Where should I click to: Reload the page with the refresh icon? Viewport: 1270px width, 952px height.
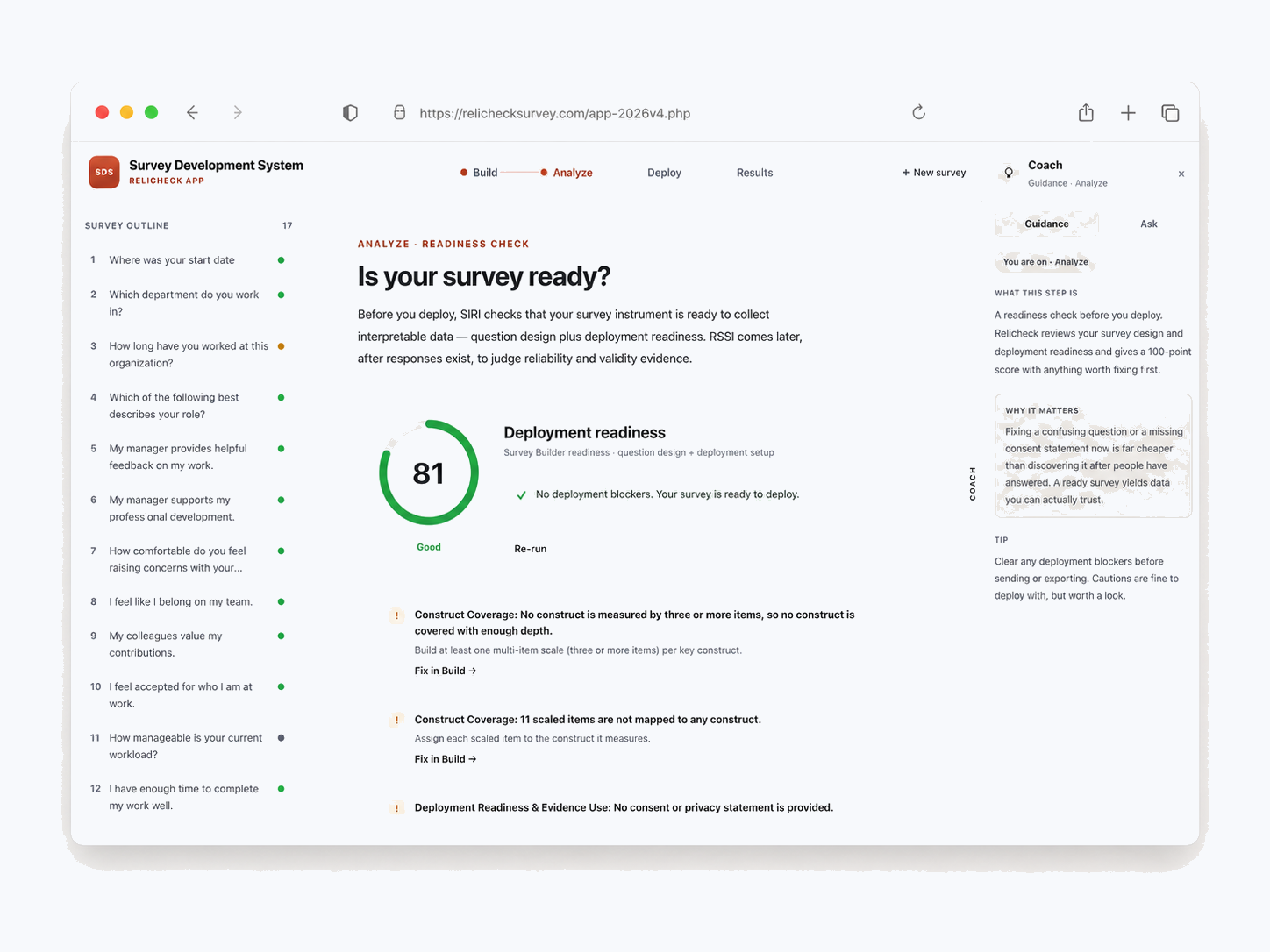[x=918, y=112]
